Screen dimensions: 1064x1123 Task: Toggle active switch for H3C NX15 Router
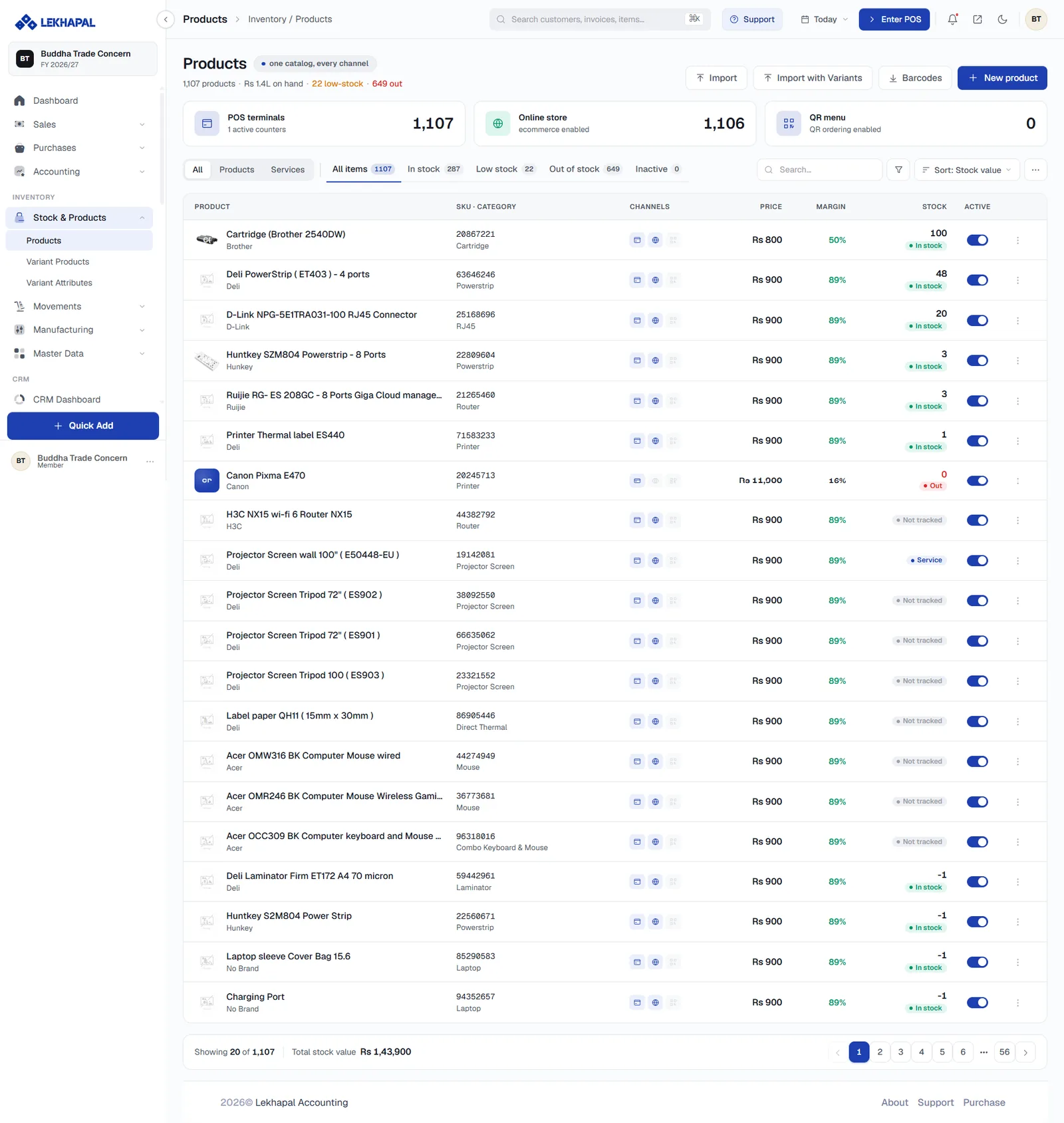977,520
